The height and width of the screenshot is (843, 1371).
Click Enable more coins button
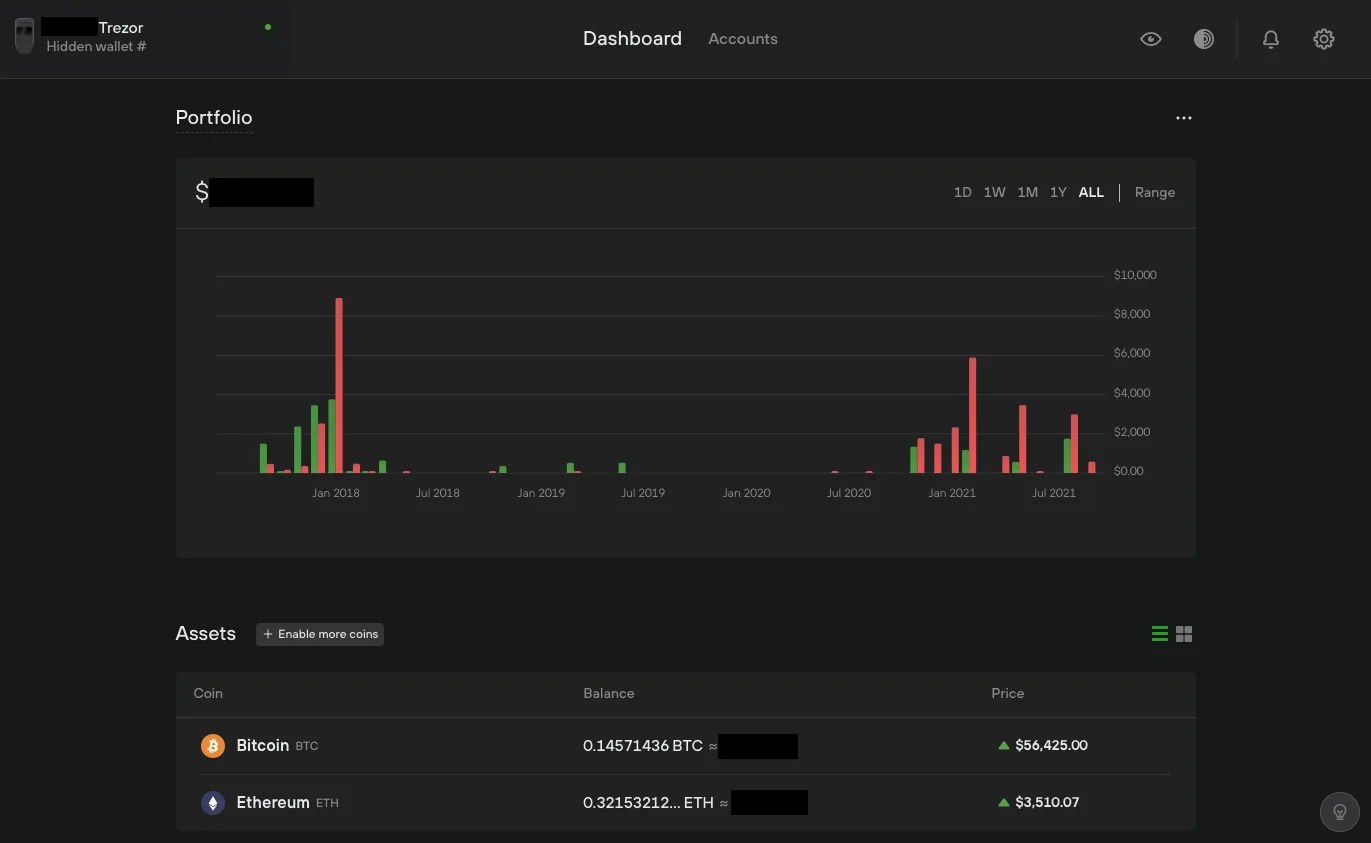tap(320, 634)
